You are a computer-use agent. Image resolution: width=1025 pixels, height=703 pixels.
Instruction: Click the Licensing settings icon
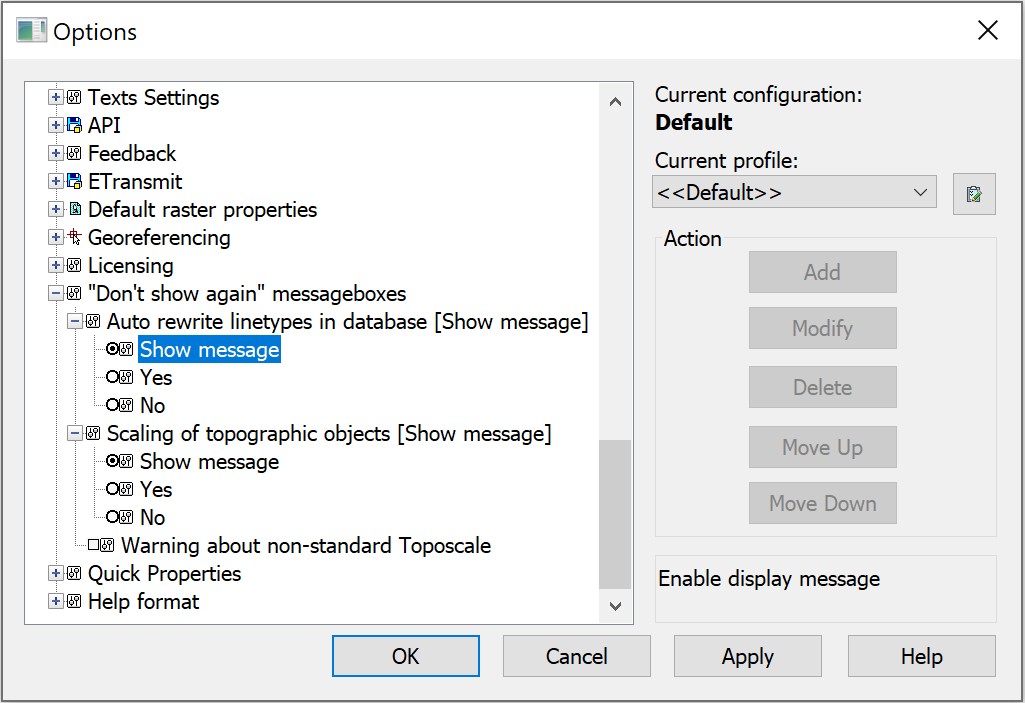click(74, 266)
